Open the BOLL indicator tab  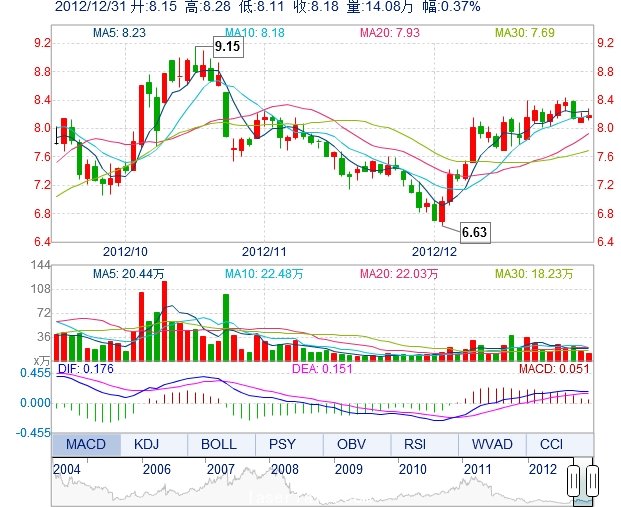coord(219,444)
